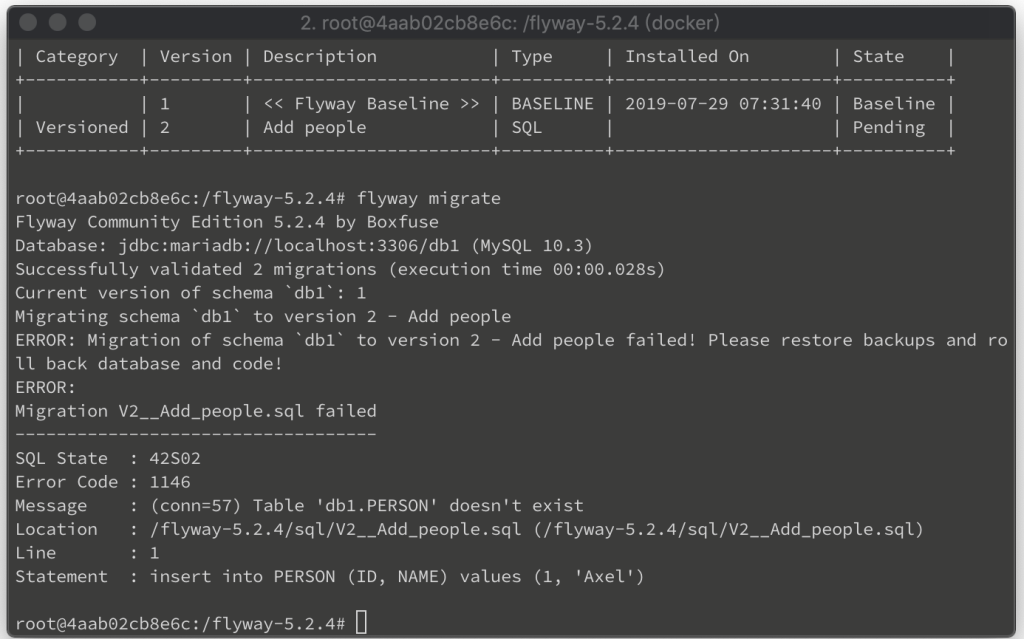Viewport: 1024px width, 639px height.
Task: Click the SQL State value 42S02
Action: pyautogui.click(x=175, y=458)
